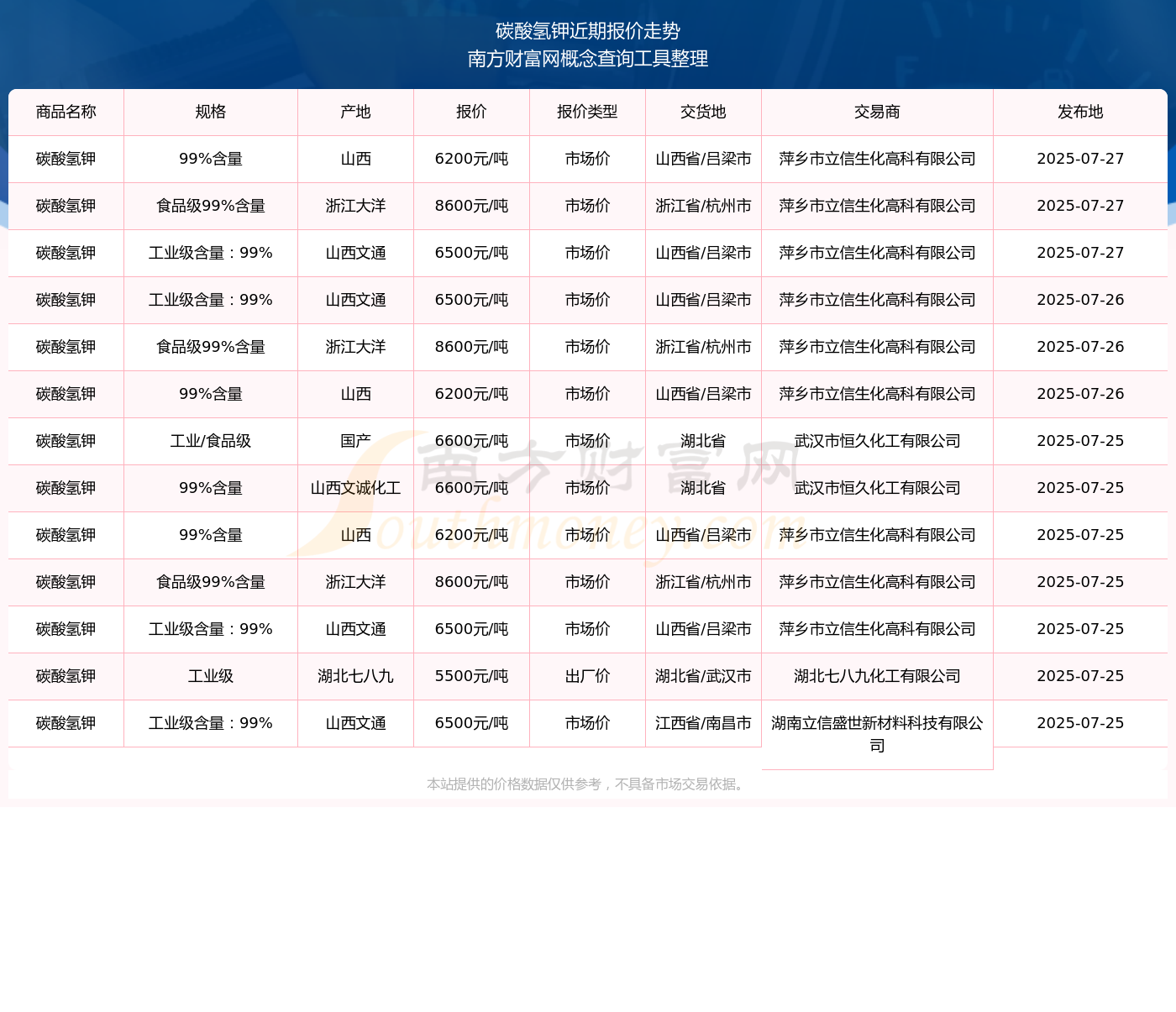This screenshot has height=1012, width=1176.
Task: Click the 发布地 column header
Action: click(x=1081, y=112)
